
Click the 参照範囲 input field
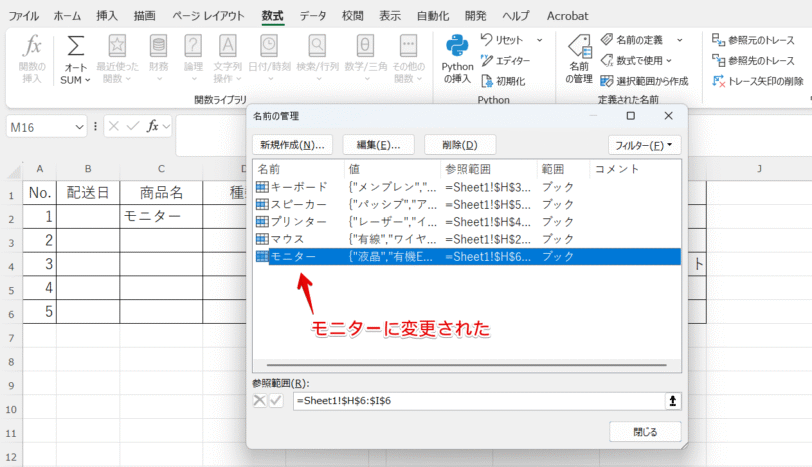click(479, 401)
